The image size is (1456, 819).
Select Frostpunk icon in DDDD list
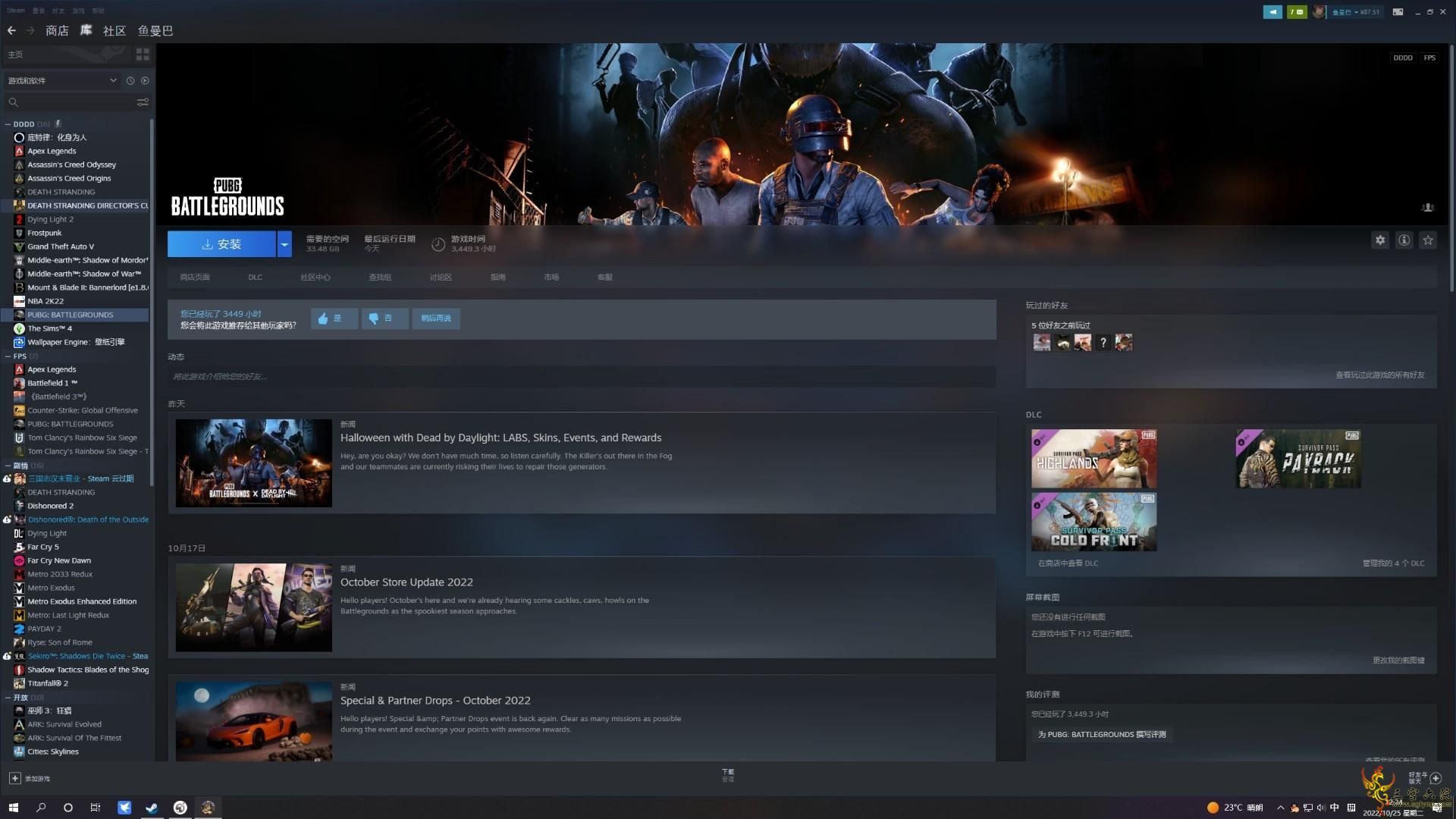tap(19, 234)
